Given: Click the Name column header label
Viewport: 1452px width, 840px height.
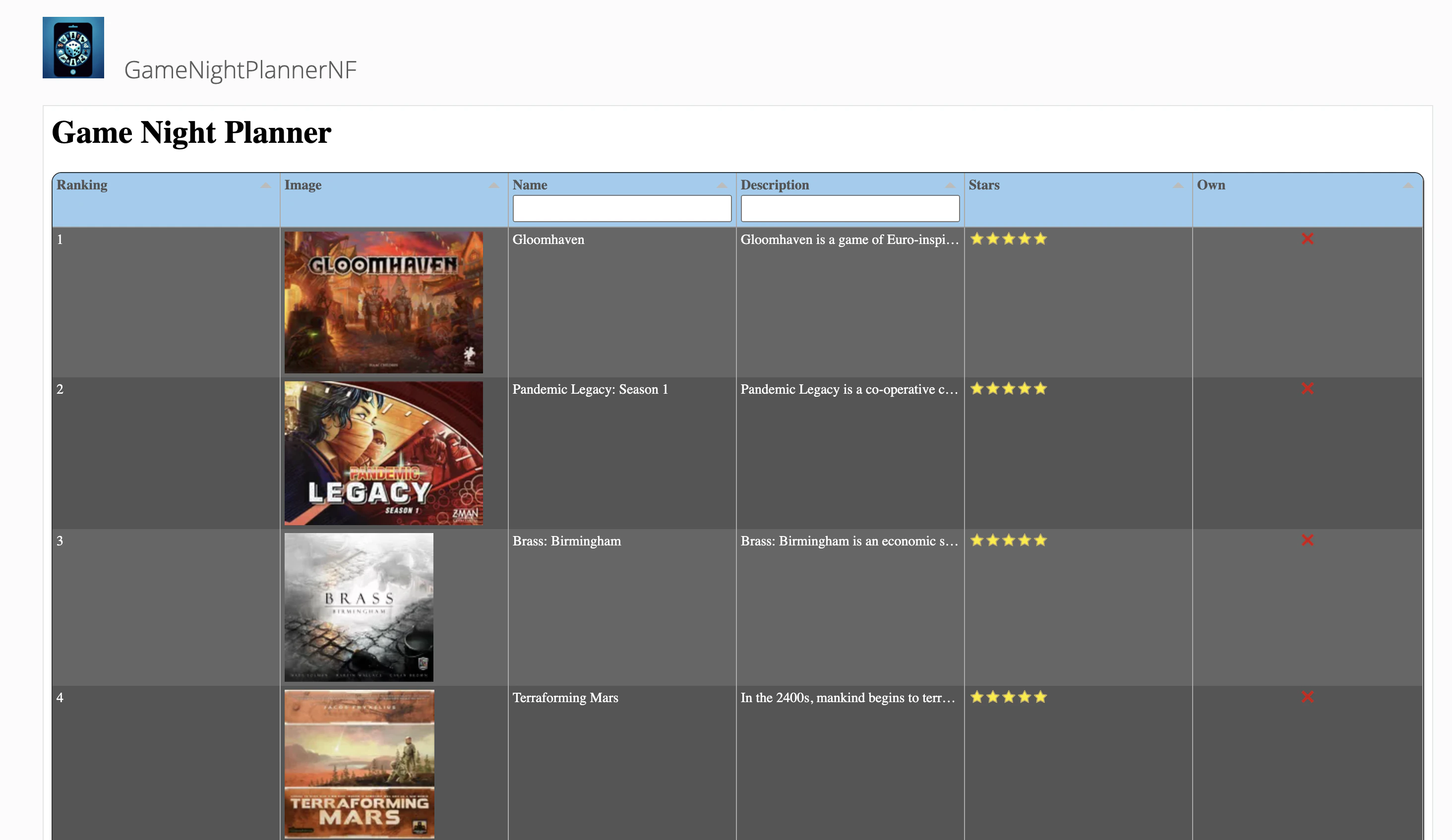Looking at the screenshot, I should click(530, 185).
